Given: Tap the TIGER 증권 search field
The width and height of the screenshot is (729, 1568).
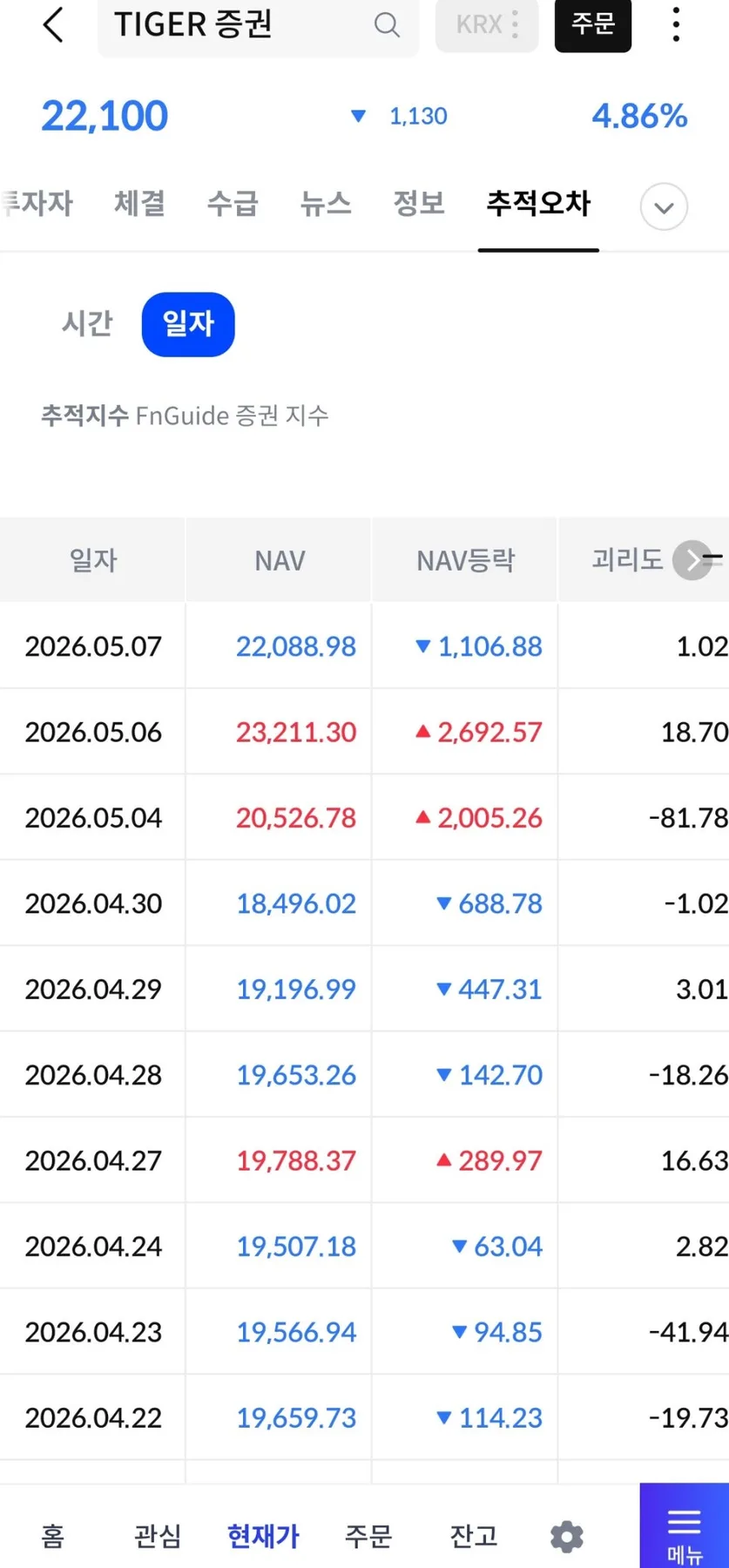Looking at the screenshot, I should click(x=258, y=25).
